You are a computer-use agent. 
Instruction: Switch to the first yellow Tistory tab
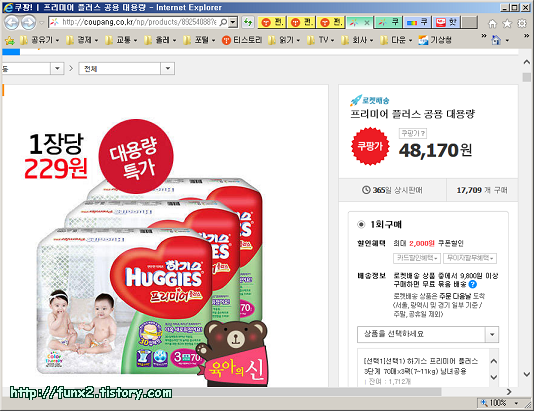[272, 22]
